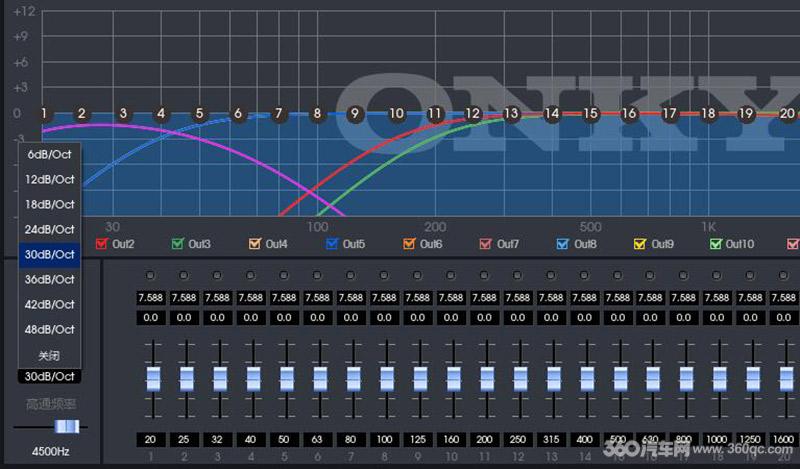Select EQ node 19 on the response graph
Image resolution: width=800 pixels, height=469 pixels.
[746, 113]
